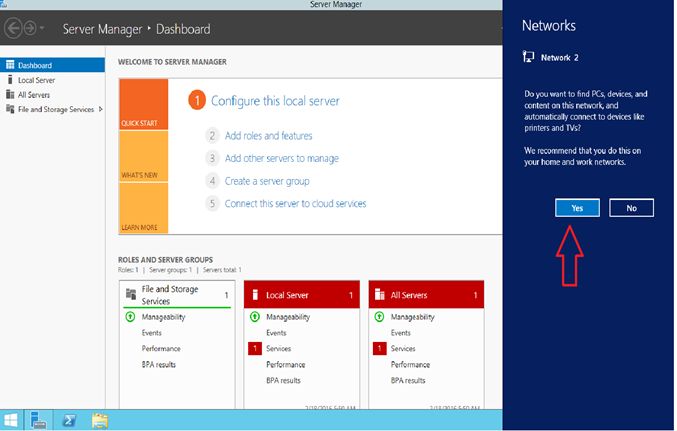Click Performance in the File and Storage tile
The height and width of the screenshot is (431, 677).
161,349
